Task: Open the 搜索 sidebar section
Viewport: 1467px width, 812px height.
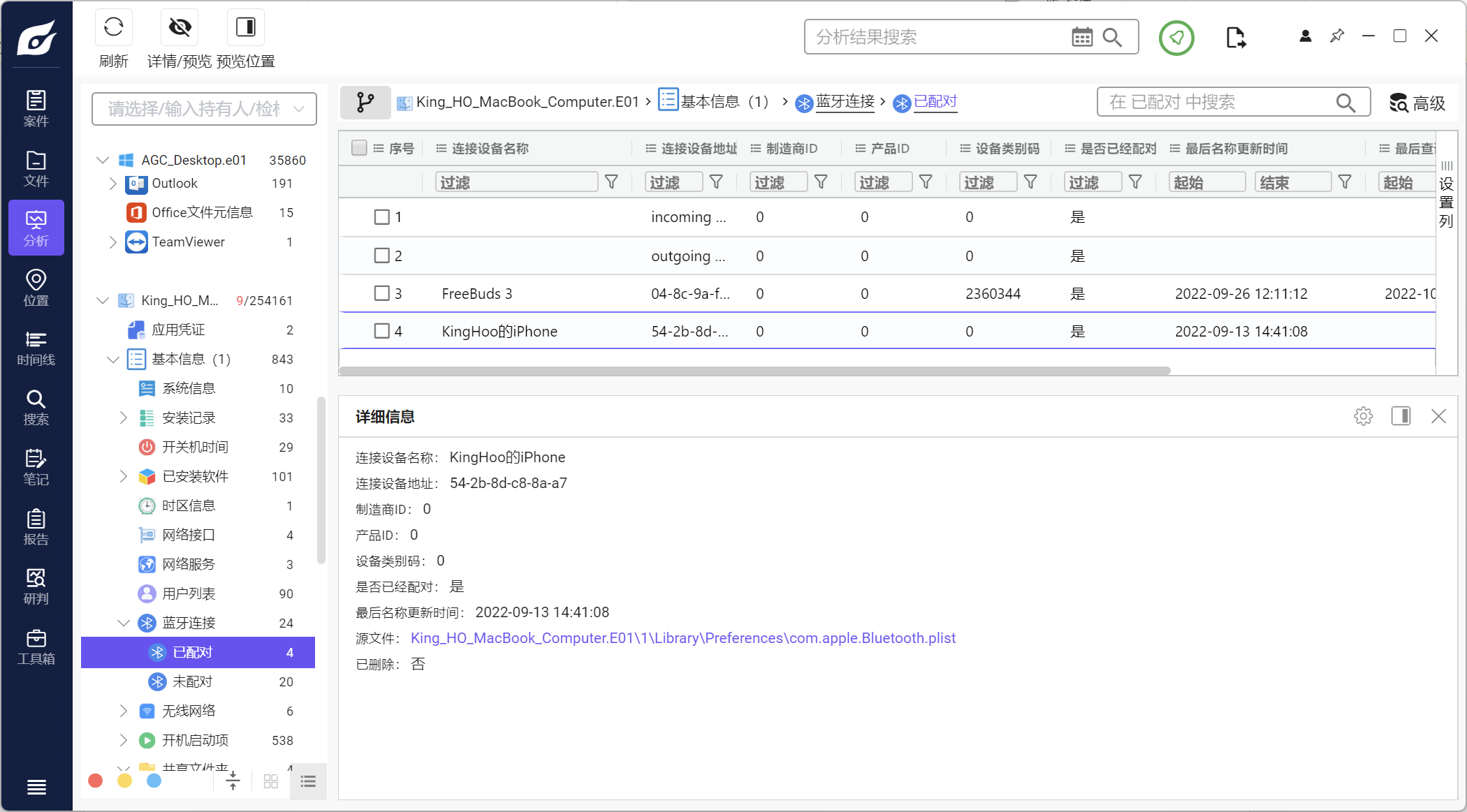Action: pos(36,407)
